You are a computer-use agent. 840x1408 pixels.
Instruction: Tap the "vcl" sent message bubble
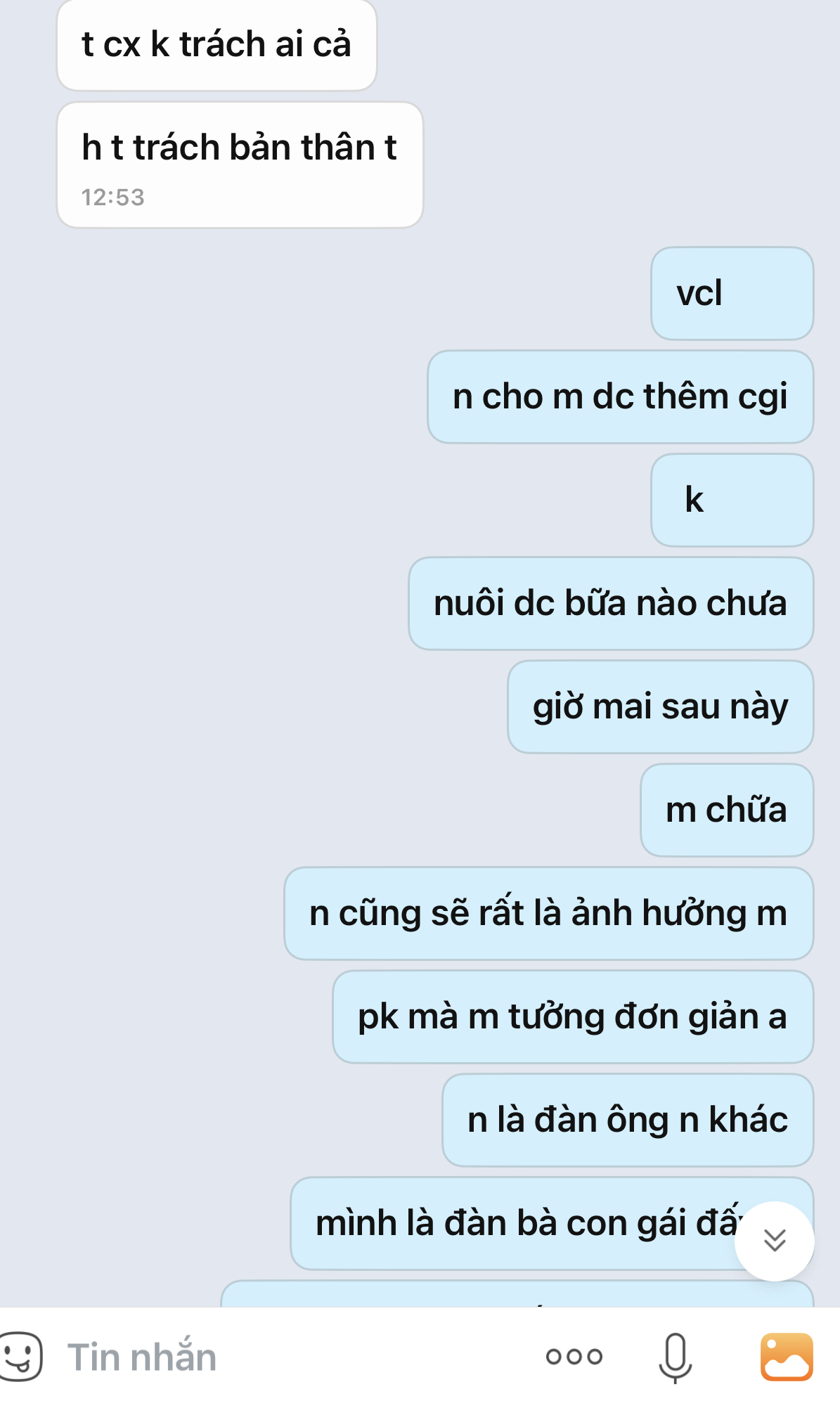point(732,294)
